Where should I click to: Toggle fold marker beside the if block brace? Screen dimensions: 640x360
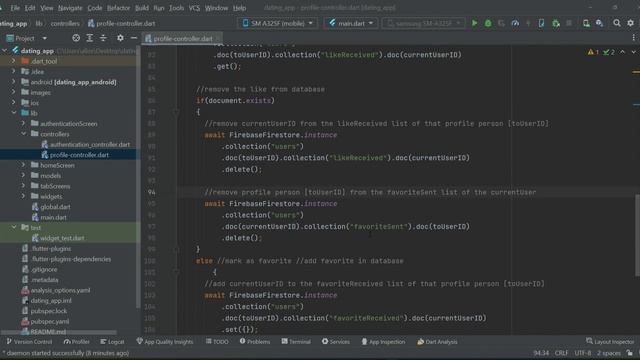176,112
